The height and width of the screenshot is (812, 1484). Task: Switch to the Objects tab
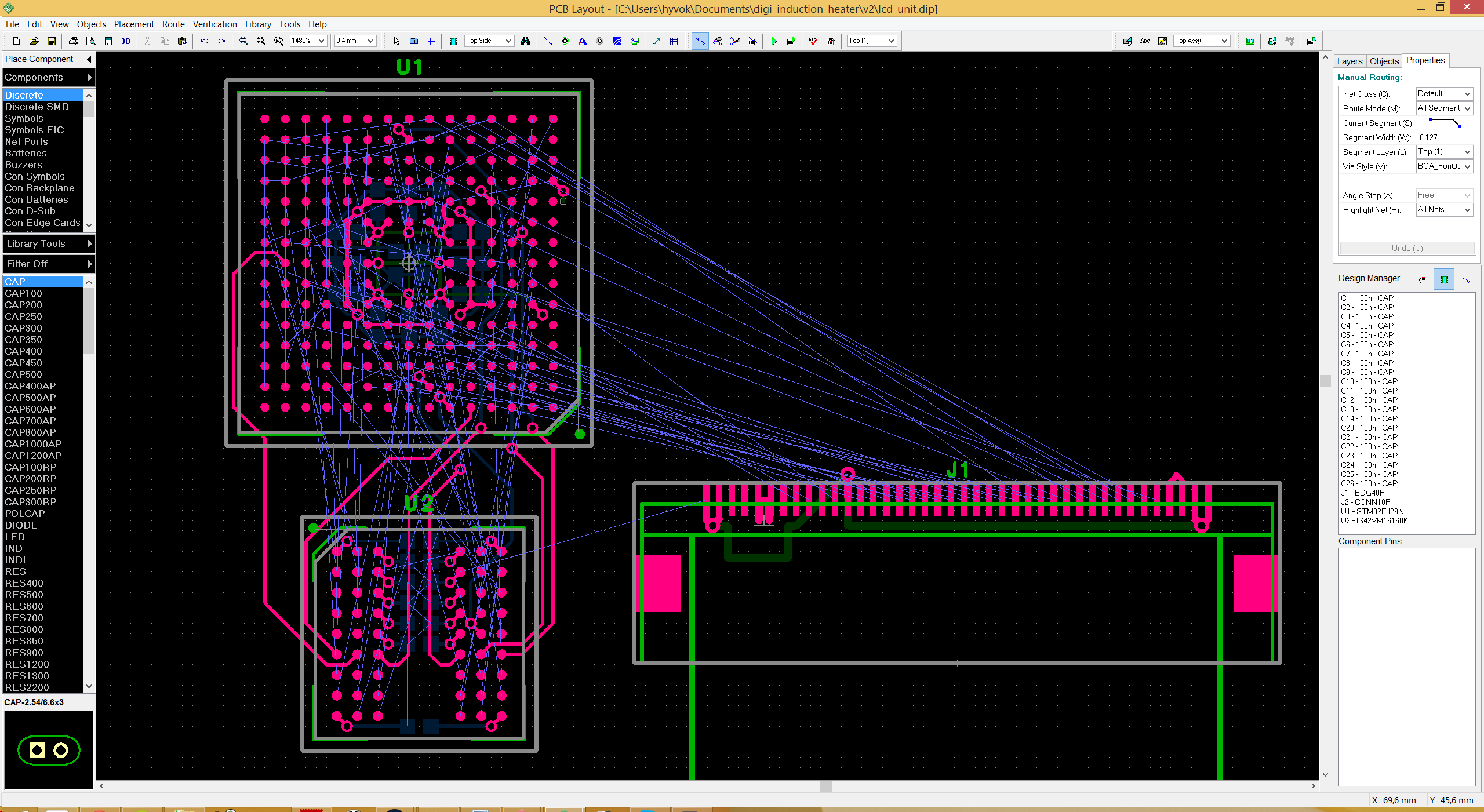1384,61
